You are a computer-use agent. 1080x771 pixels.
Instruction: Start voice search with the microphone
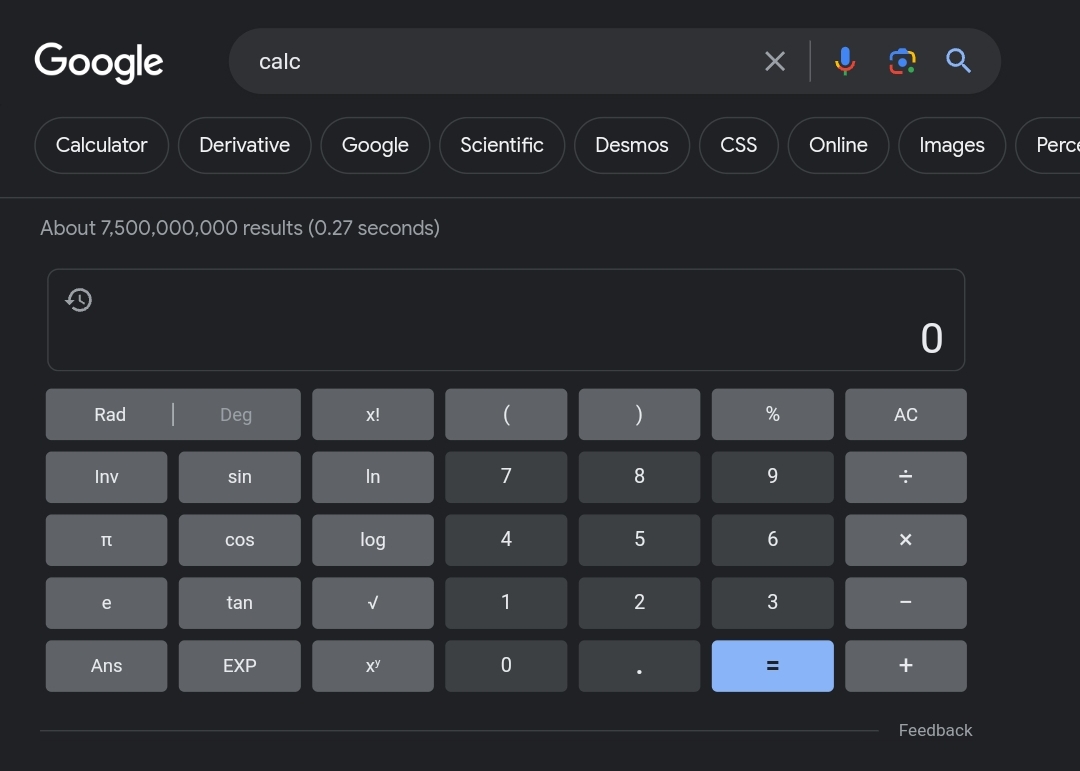(x=845, y=61)
